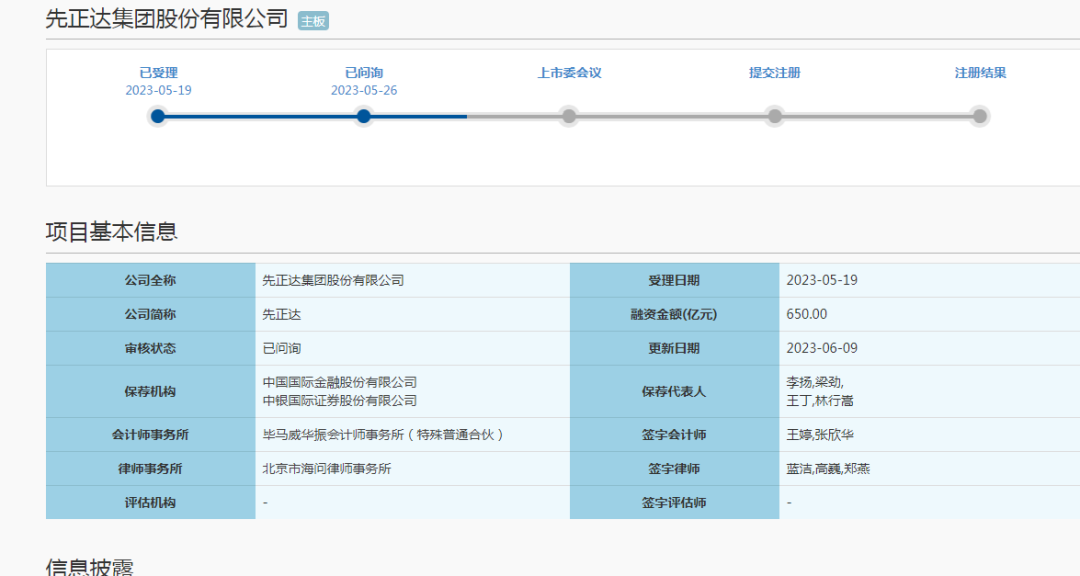
Task: Click the dash value in 评估机构 row
Action: [265, 503]
